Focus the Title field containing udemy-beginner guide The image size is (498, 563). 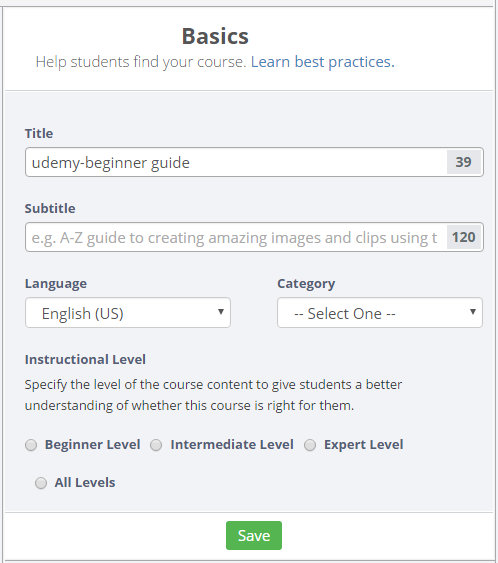[x=236, y=162]
